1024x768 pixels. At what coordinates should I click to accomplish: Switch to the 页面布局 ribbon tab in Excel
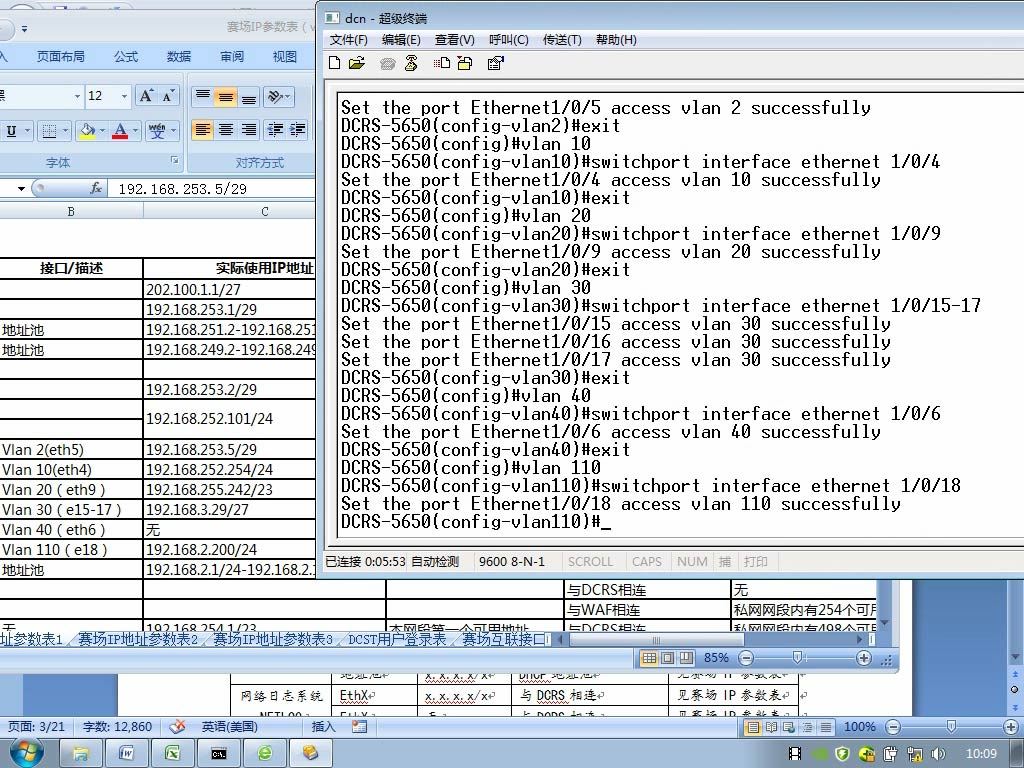60,57
